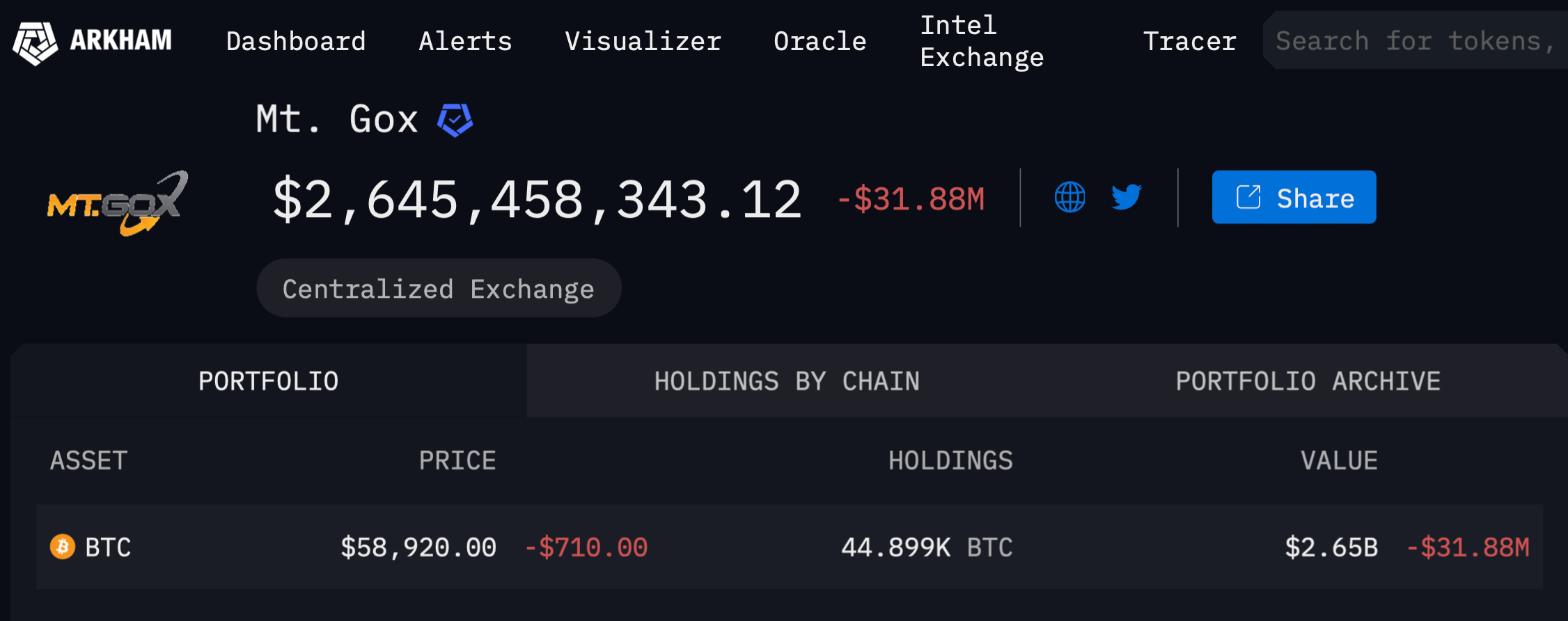Screen dimensions: 1568x621
Task: Navigate to Oracle
Action: click(x=820, y=42)
